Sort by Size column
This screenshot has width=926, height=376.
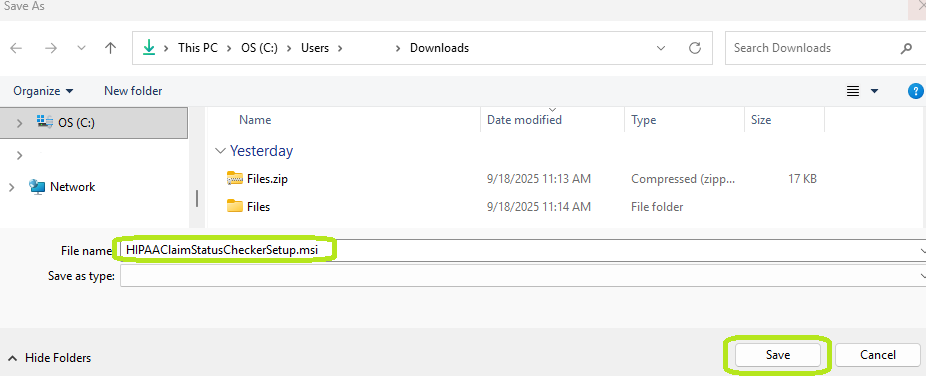761,120
